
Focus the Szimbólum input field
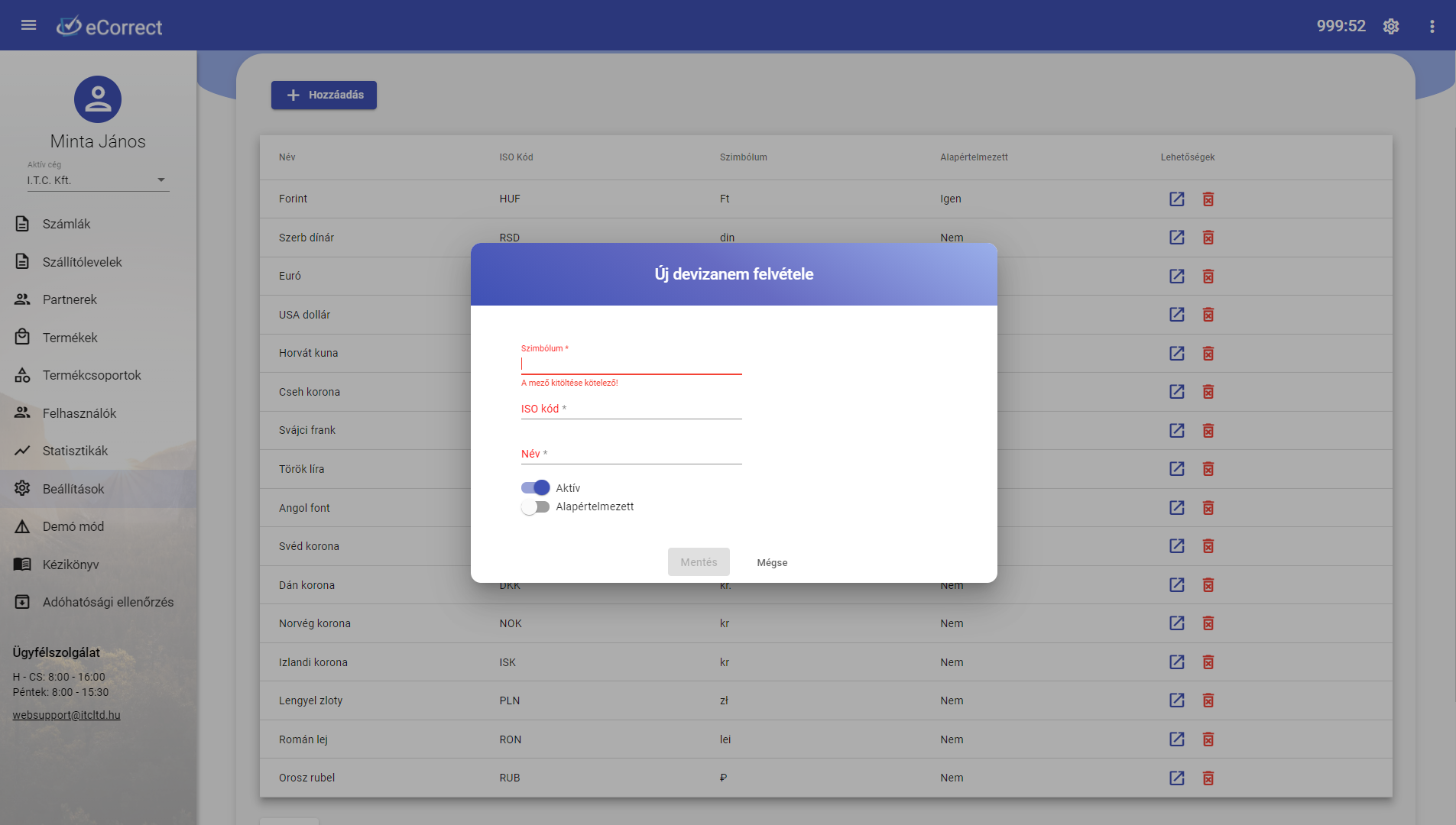coord(631,364)
